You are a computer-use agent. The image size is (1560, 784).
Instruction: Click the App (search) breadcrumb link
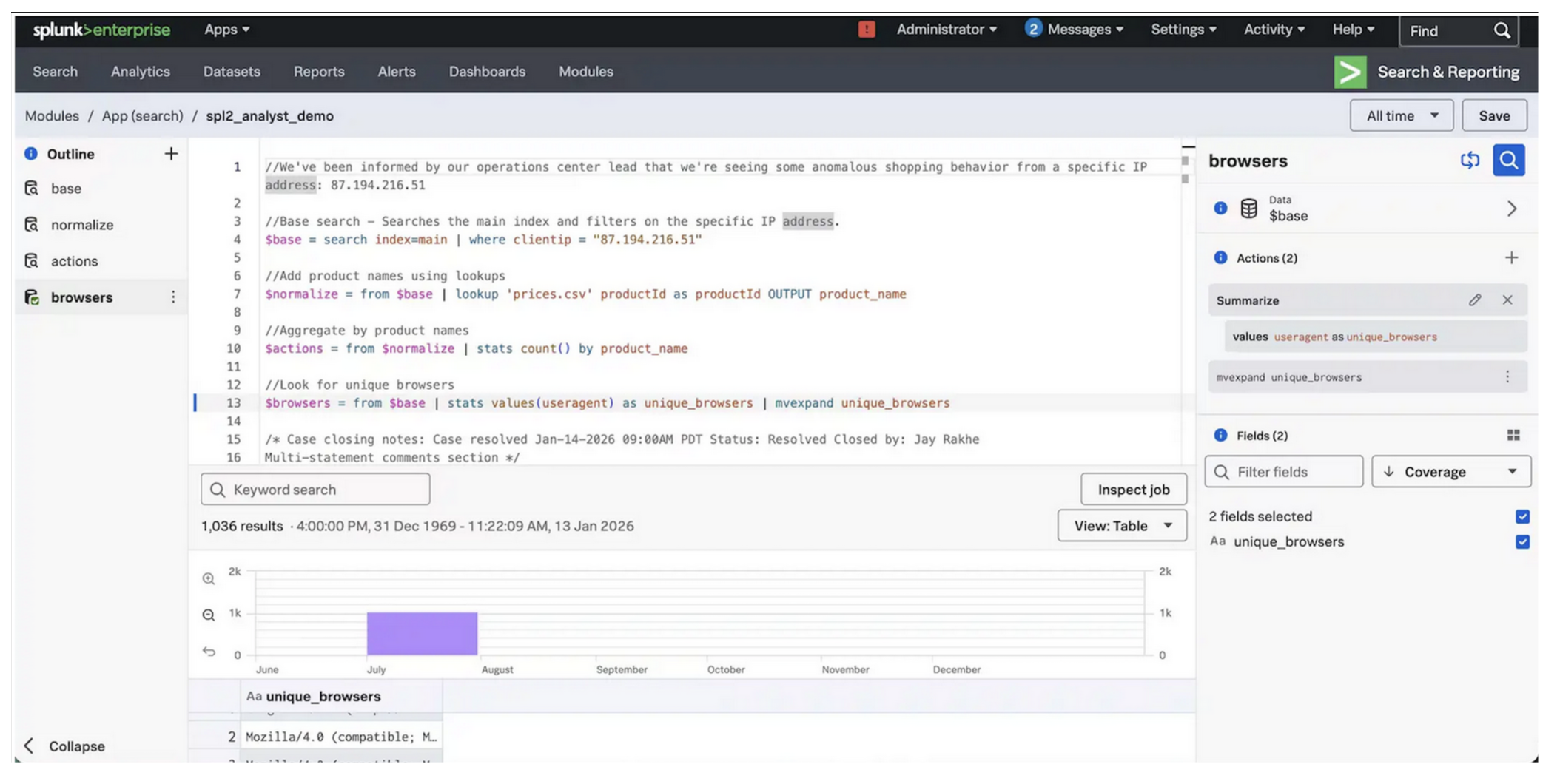[x=142, y=116]
